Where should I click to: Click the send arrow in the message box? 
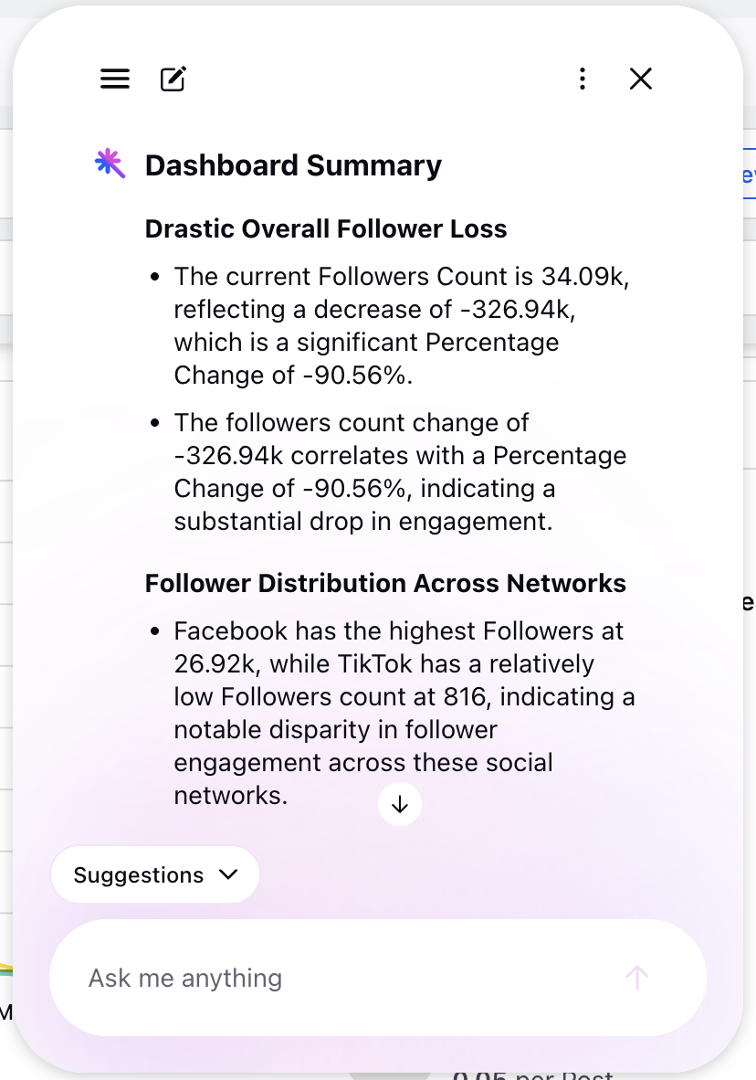637,977
